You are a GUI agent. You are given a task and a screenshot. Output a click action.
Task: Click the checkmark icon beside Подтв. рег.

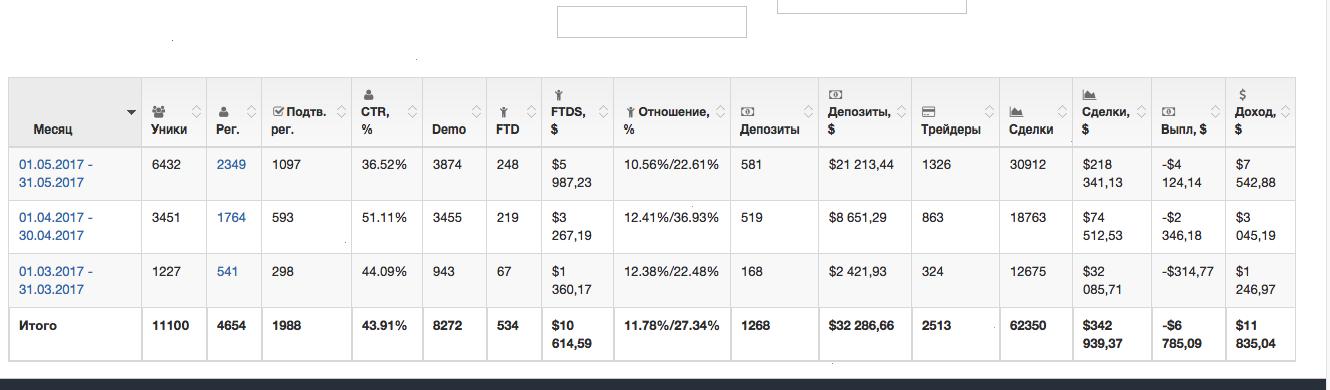(x=278, y=112)
